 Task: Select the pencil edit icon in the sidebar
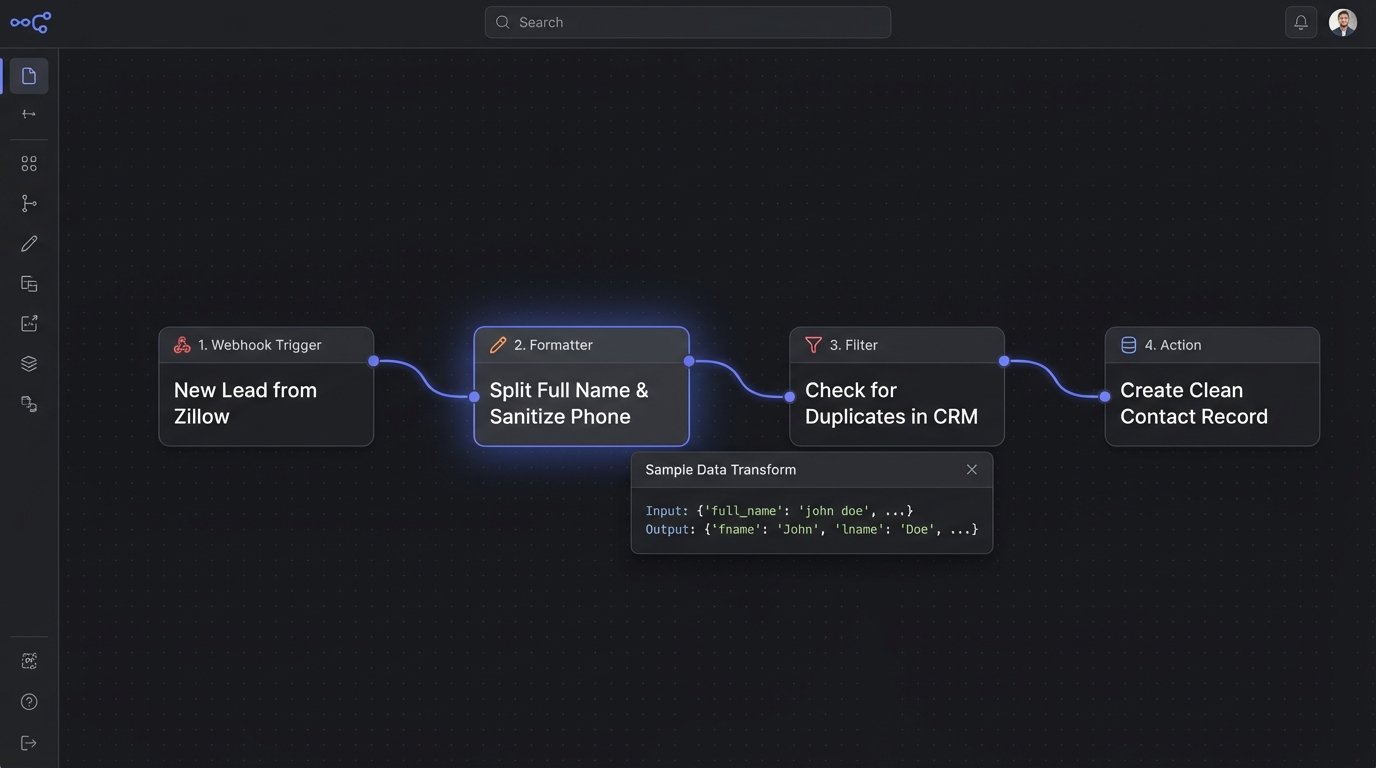tap(26, 241)
